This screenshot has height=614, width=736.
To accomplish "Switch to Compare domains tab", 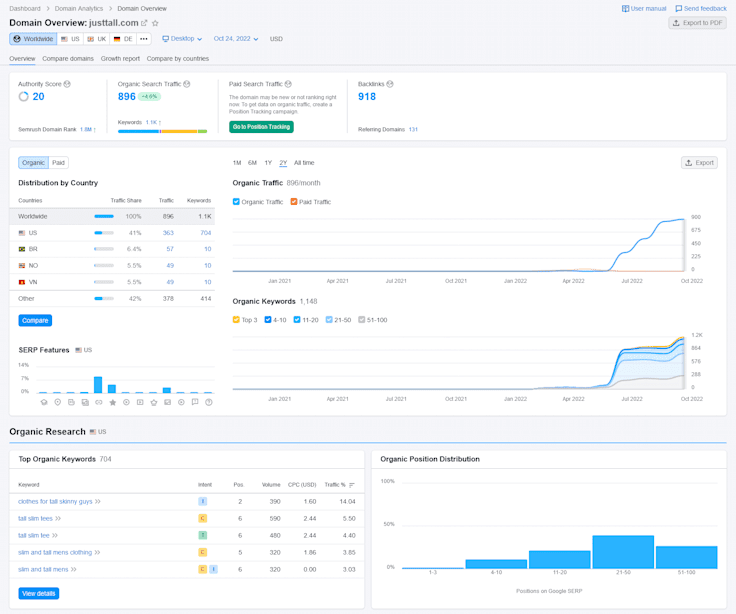I will [68, 59].
